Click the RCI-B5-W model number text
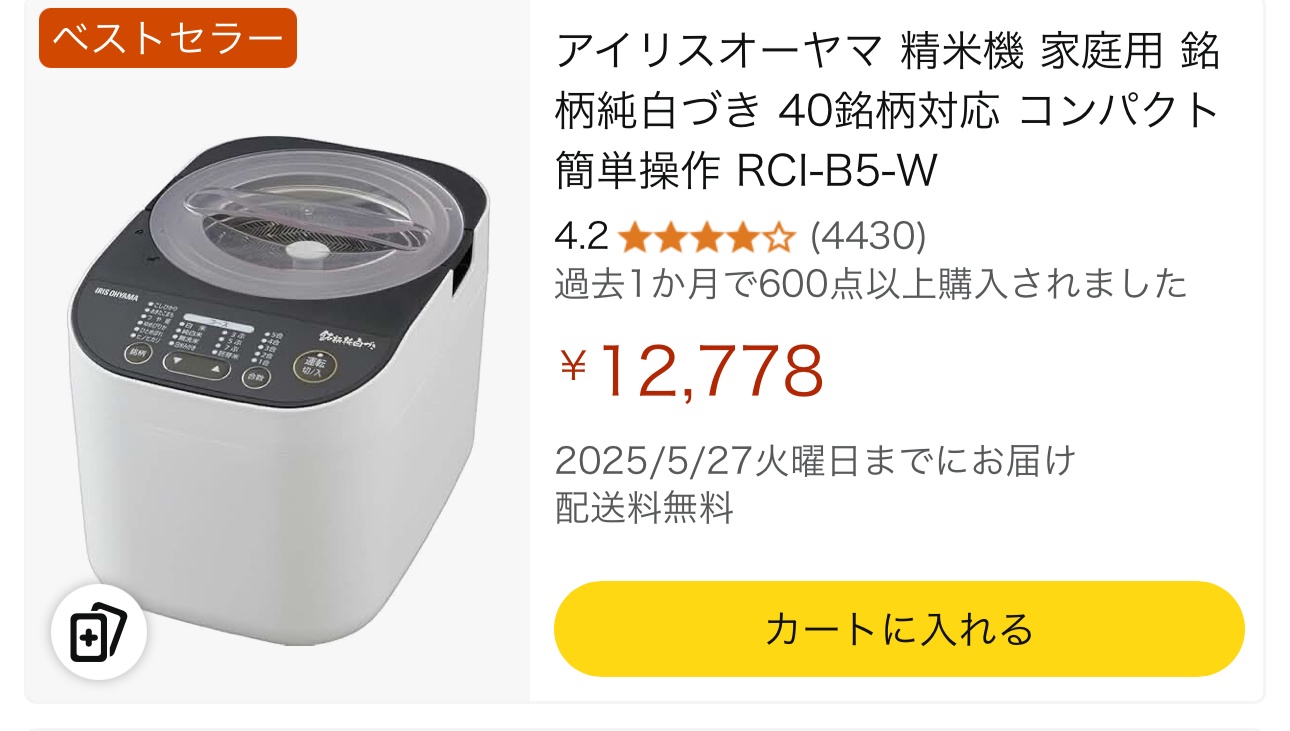Image resolution: width=1290 pixels, height=731 pixels. [x=837, y=172]
